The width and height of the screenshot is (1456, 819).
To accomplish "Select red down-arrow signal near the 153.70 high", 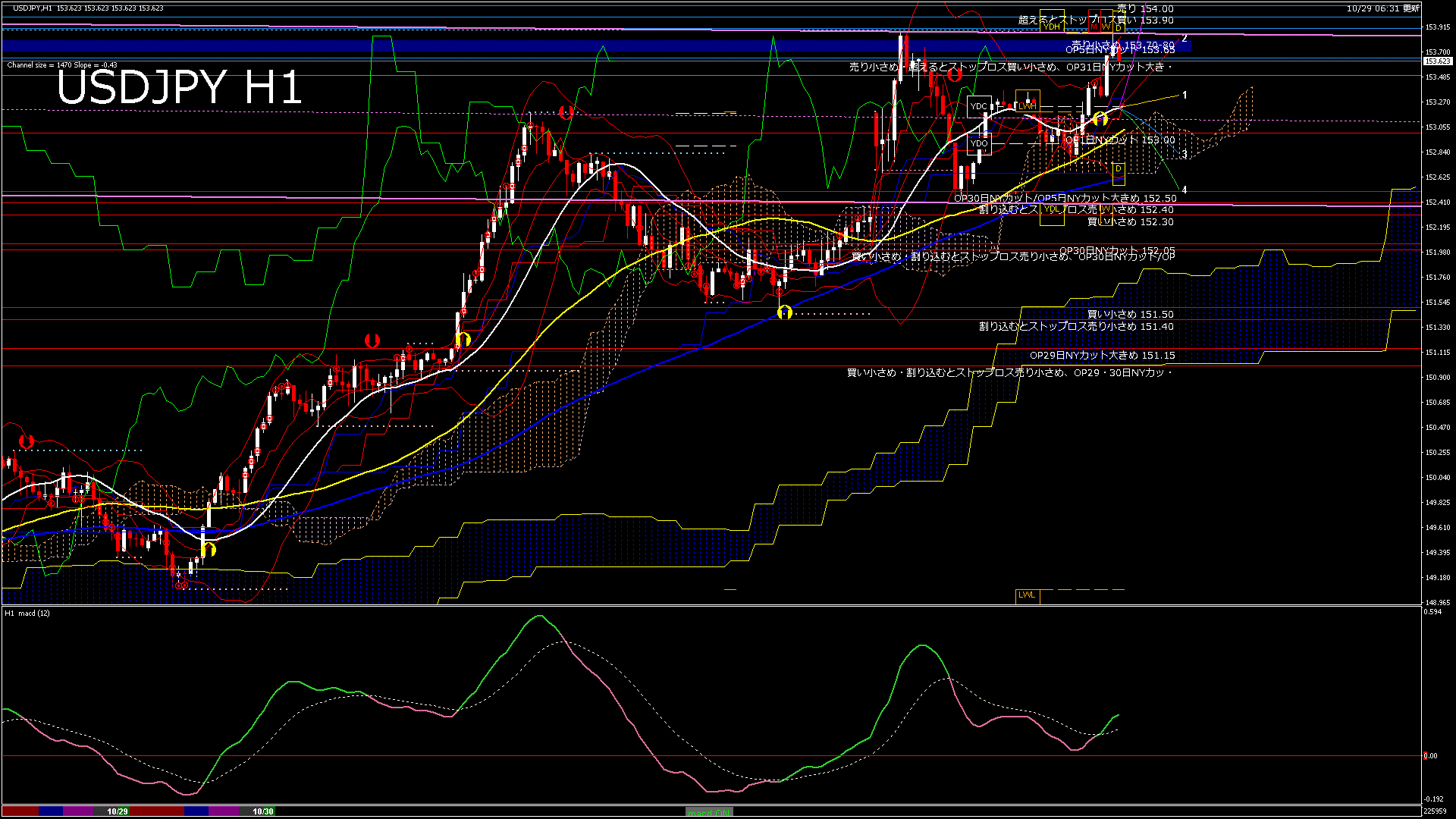I will coord(955,74).
